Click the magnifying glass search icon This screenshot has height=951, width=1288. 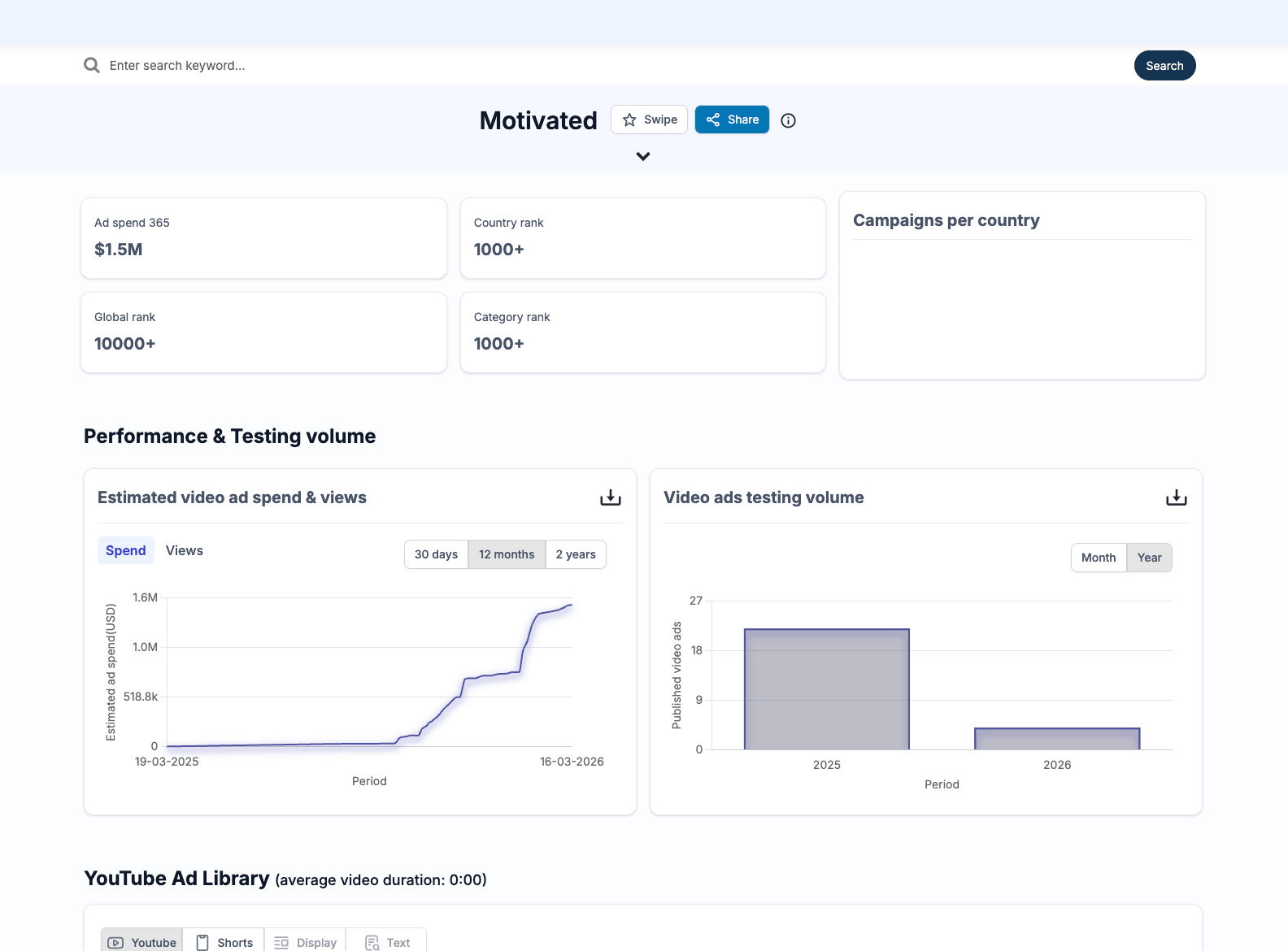click(92, 65)
